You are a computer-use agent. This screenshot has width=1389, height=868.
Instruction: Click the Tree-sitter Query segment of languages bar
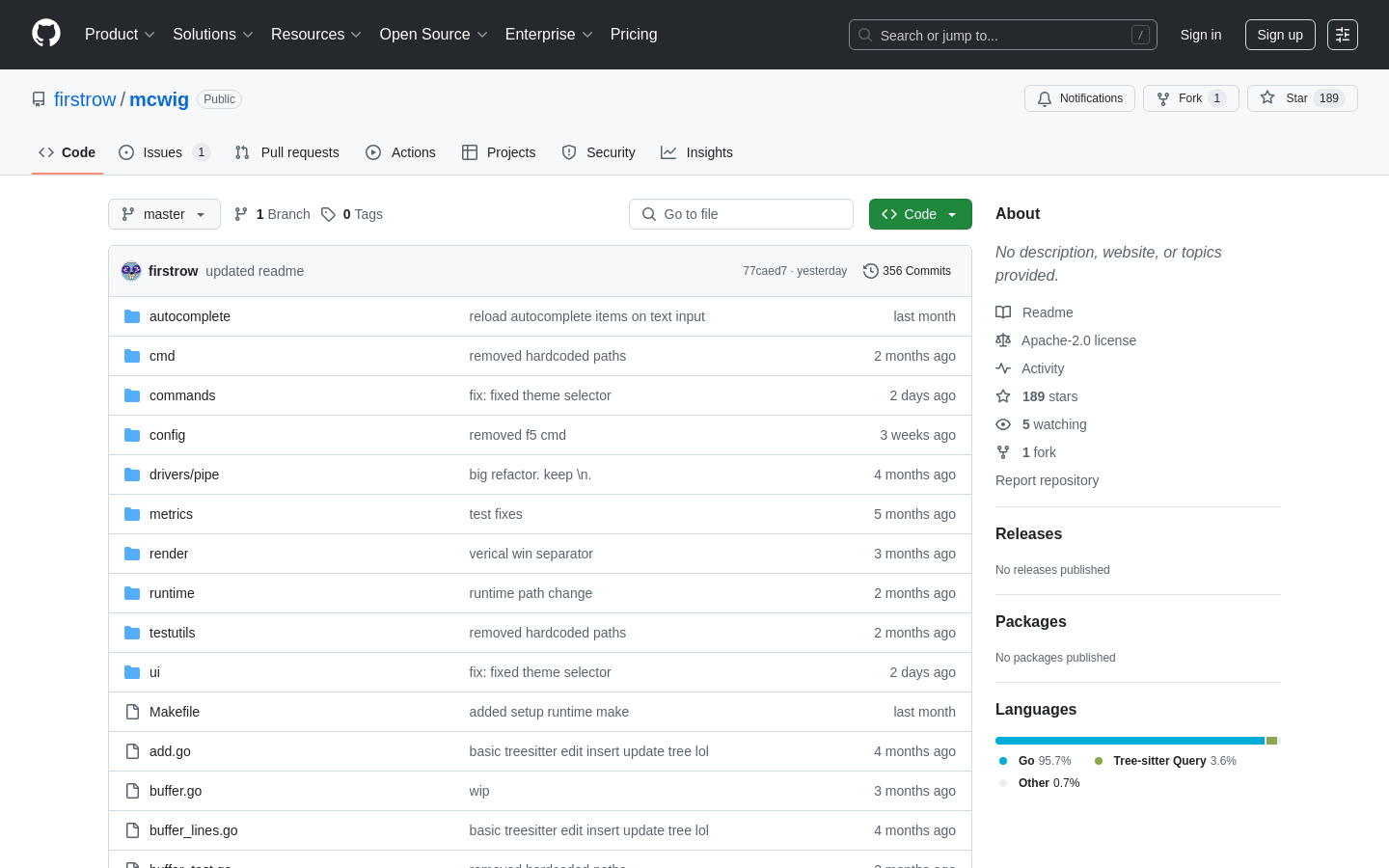point(1271,741)
